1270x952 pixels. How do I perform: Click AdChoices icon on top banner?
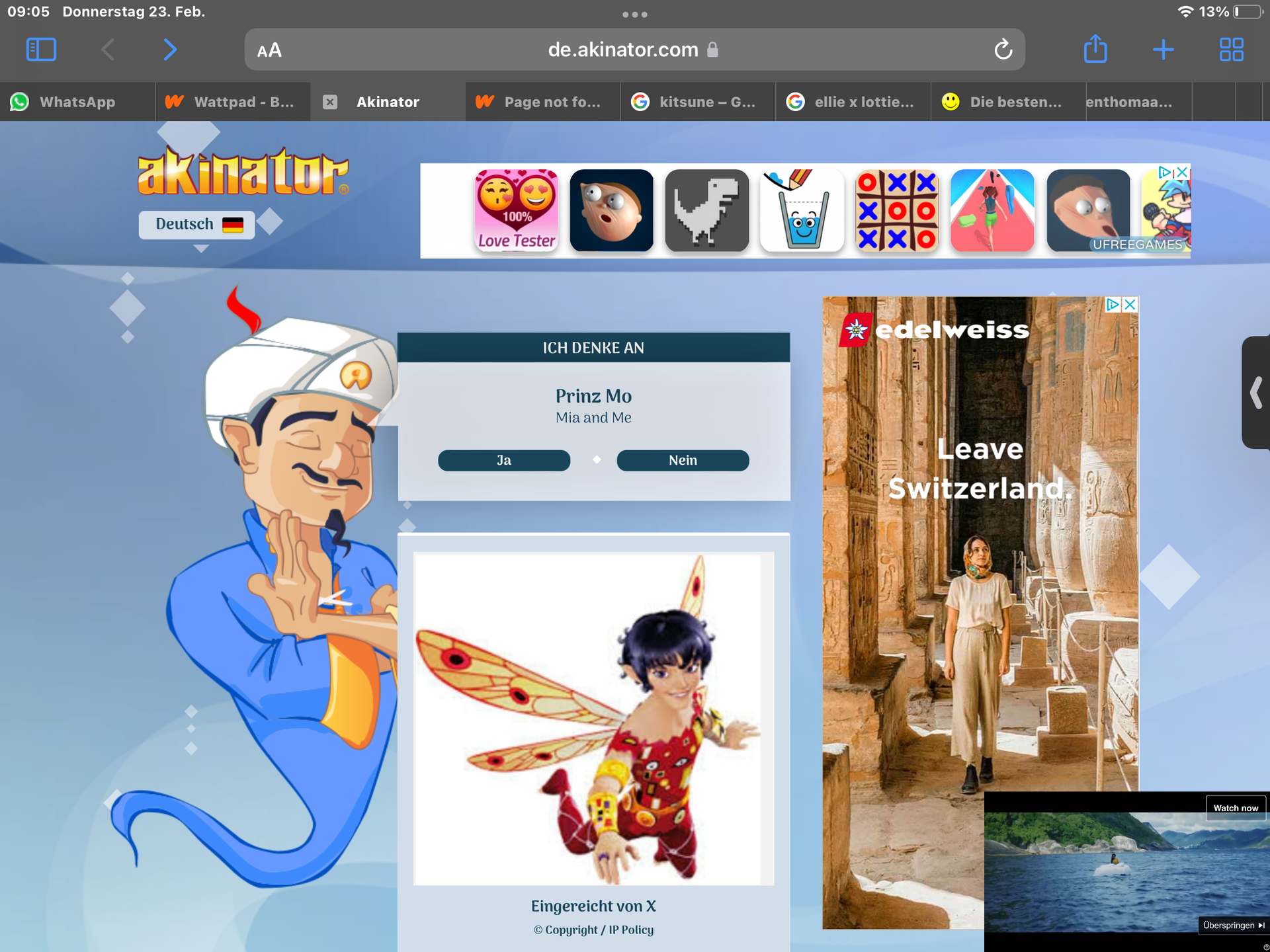click(x=1165, y=172)
